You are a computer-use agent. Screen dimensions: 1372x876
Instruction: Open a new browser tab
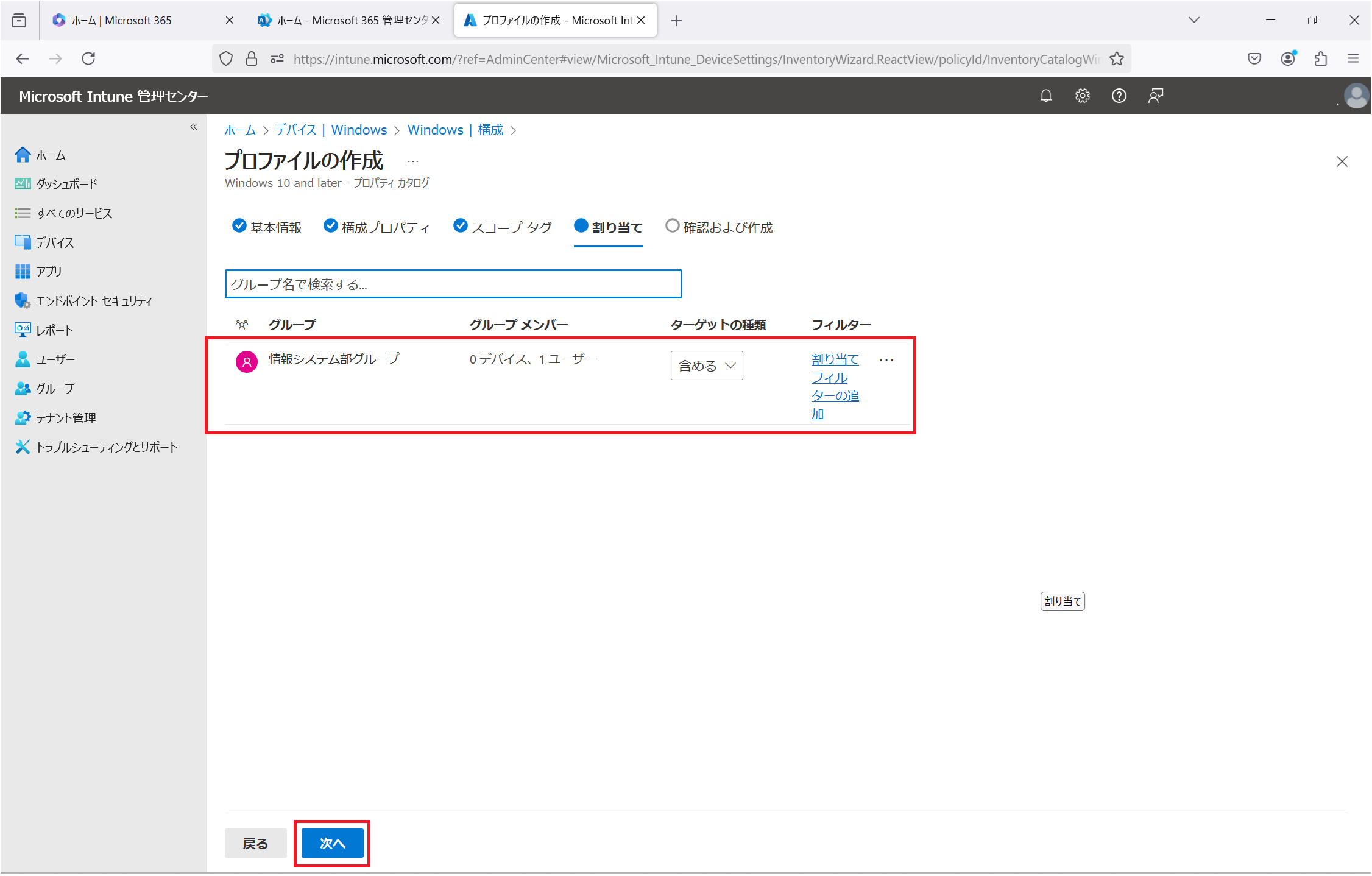coord(676,21)
